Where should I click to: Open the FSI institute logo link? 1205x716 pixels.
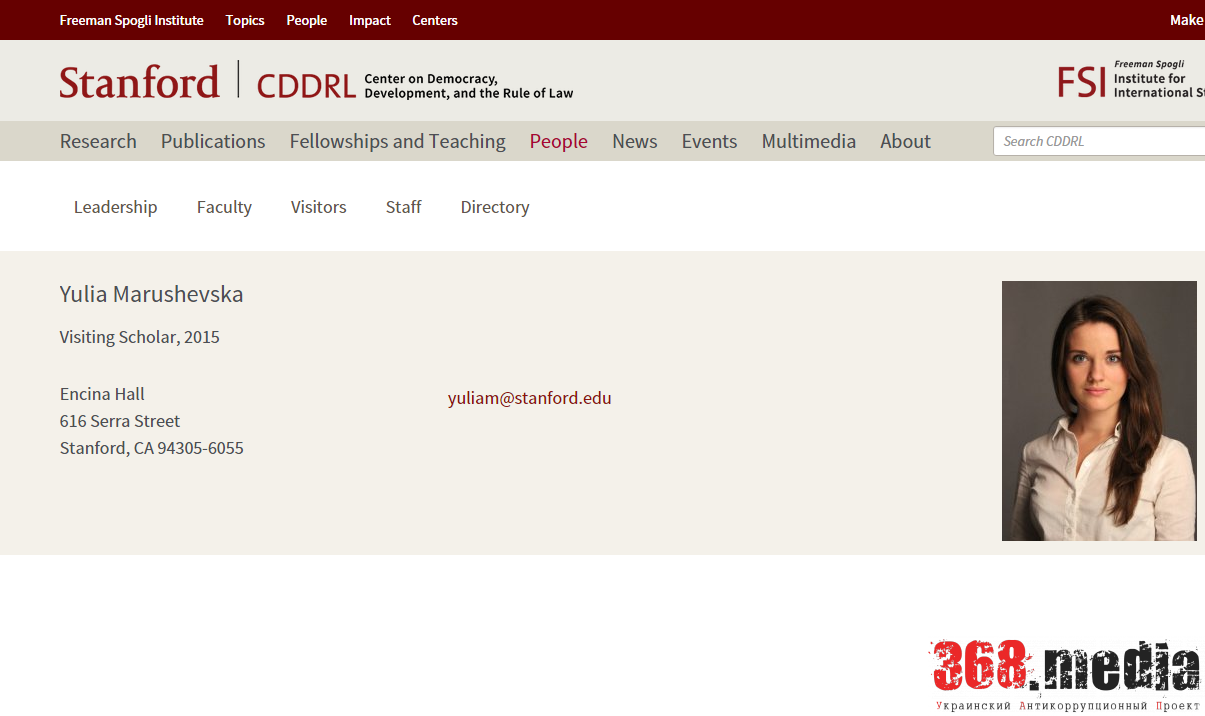pyautogui.click(x=1130, y=80)
